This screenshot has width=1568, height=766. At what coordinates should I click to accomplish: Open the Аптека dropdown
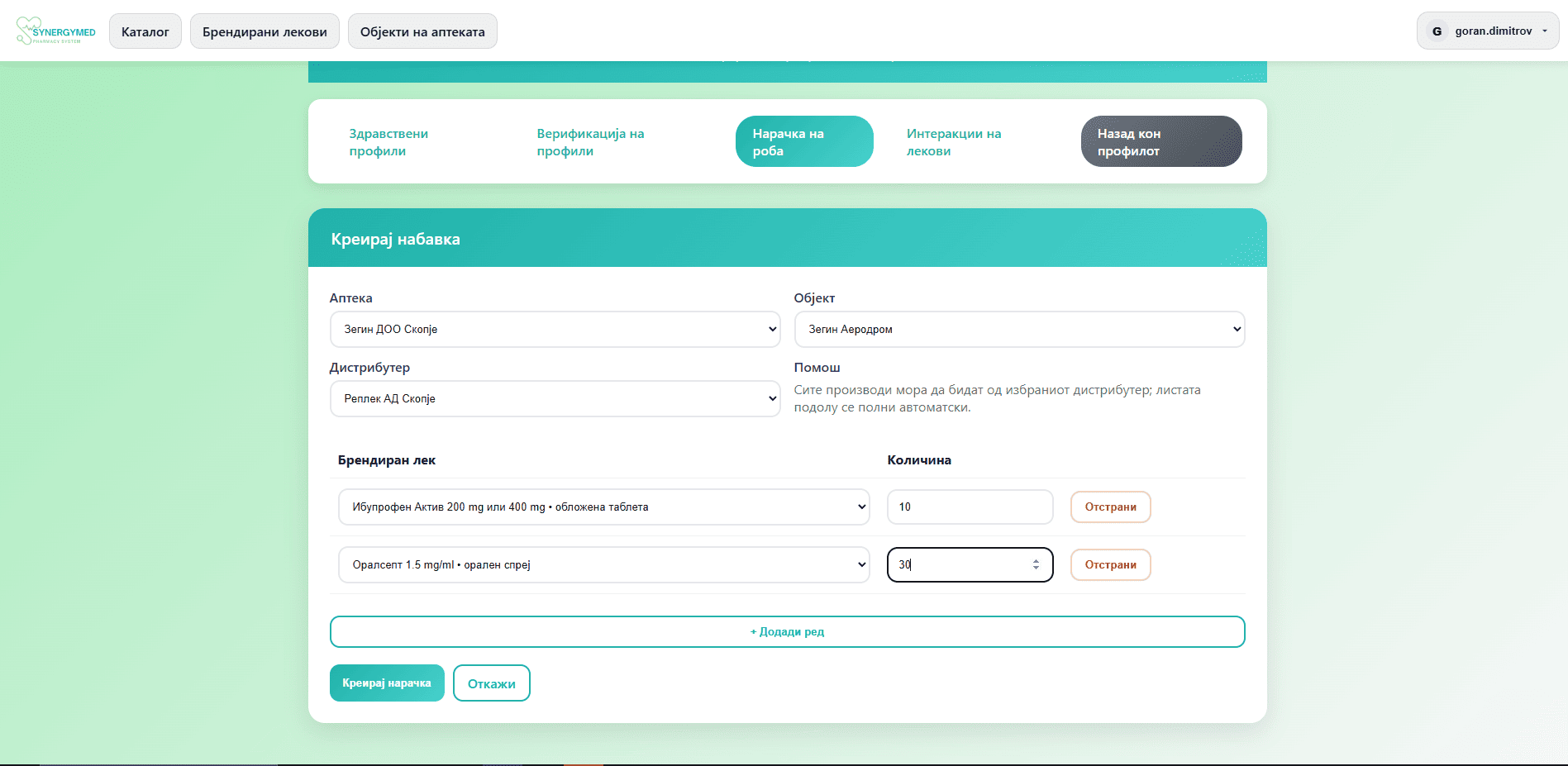point(555,329)
